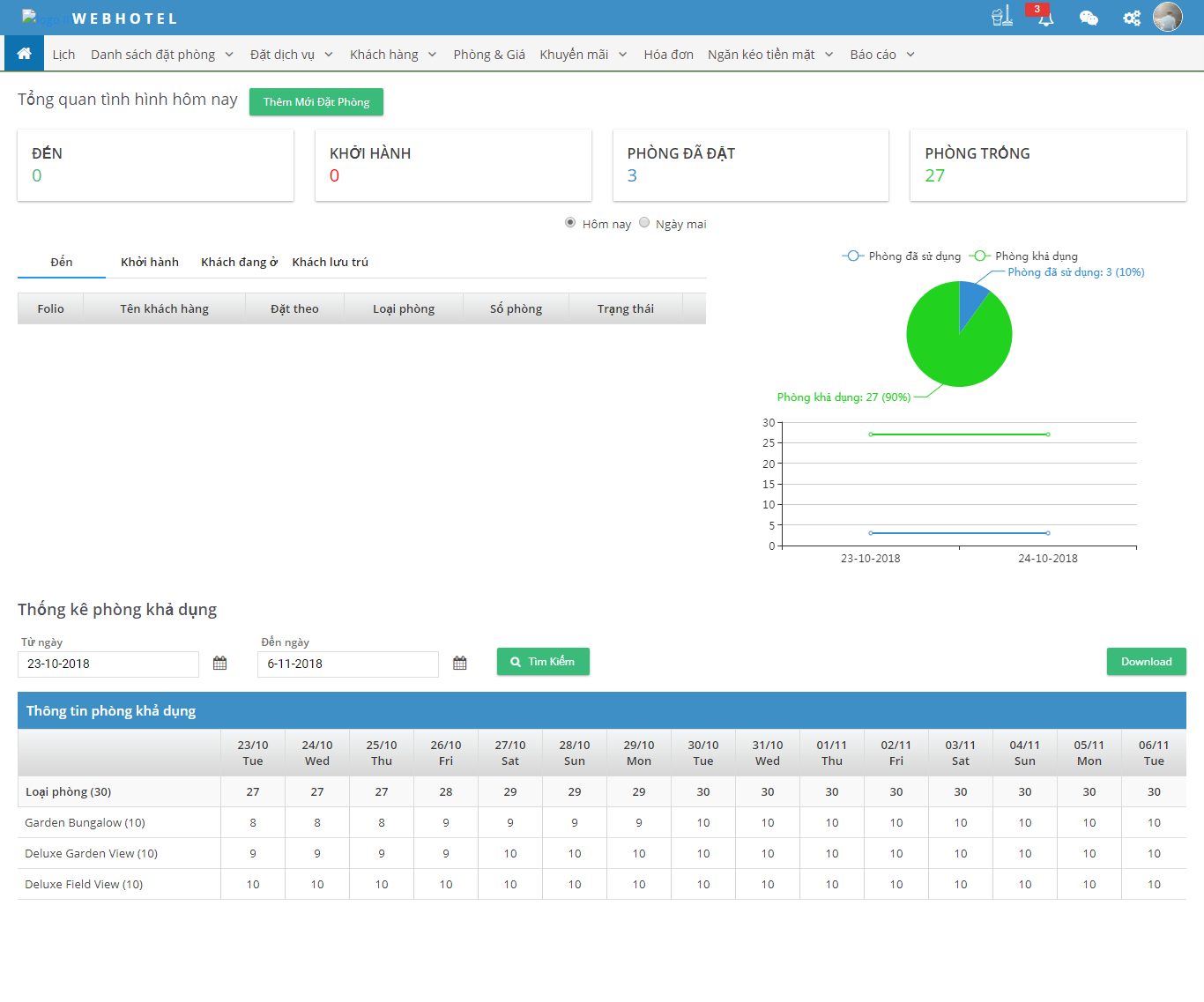Viewport: 1204px width, 1002px height.
Task: Click the home icon in navigation bar
Action: tap(24, 54)
